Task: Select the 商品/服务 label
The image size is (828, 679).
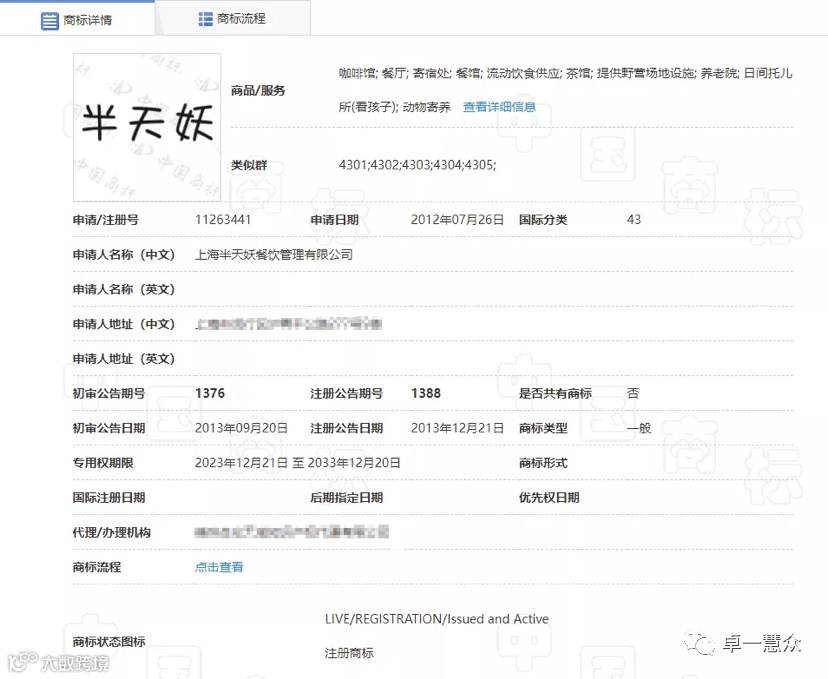Action: (258, 91)
